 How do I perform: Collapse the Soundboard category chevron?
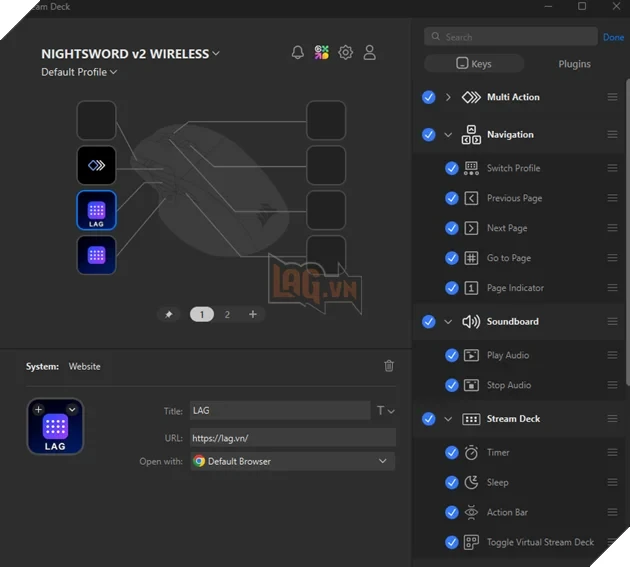tap(448, 322)
